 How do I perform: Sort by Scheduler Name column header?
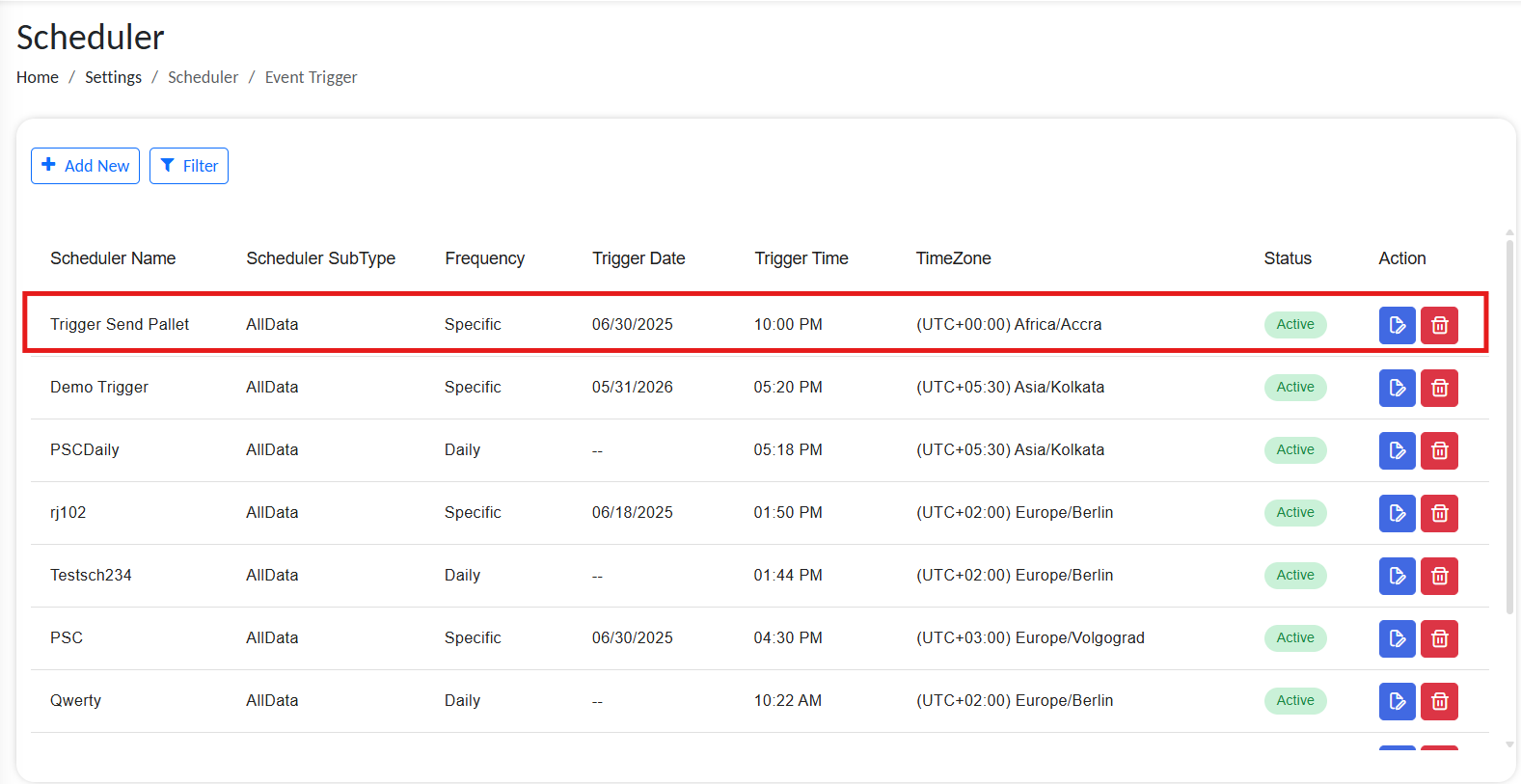click(113, 258)
